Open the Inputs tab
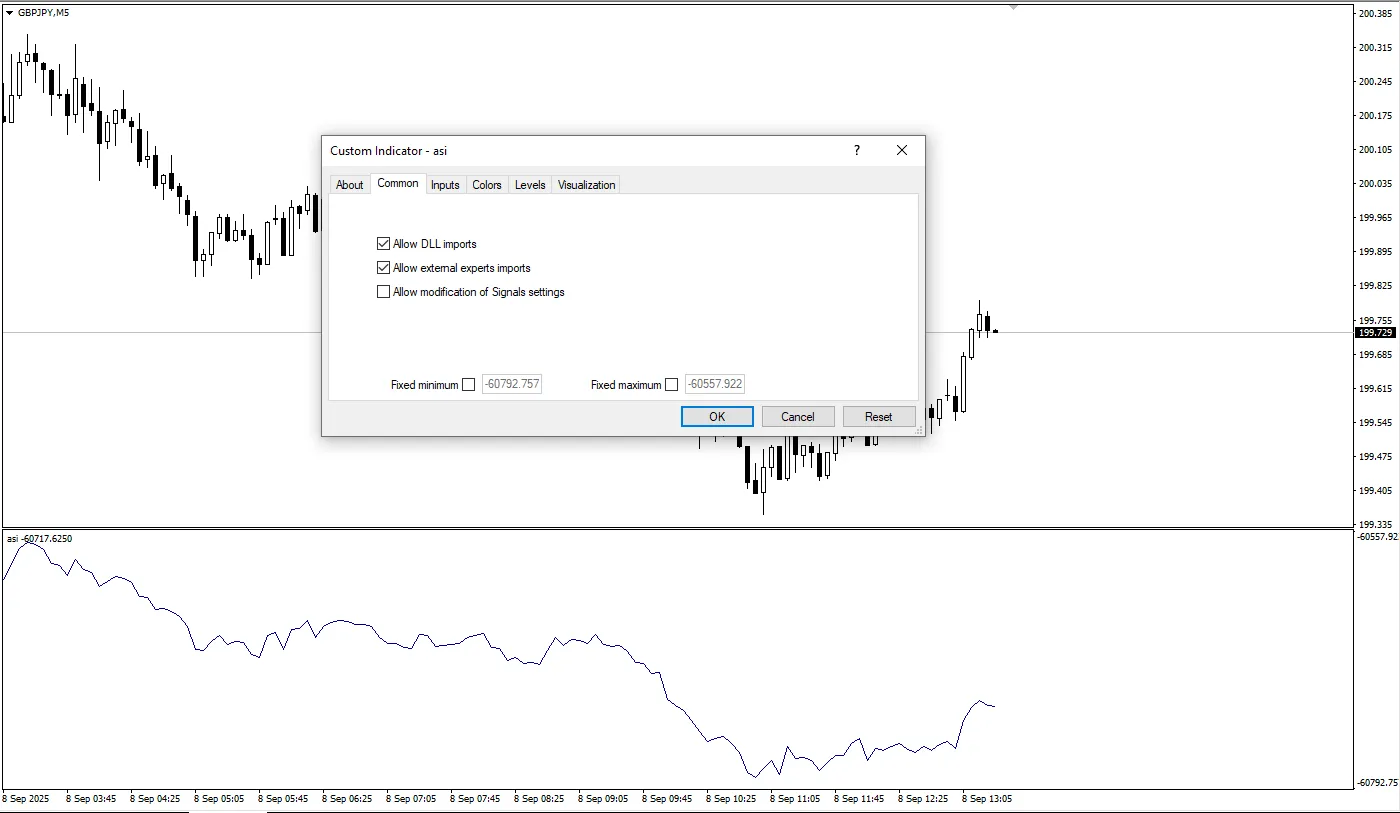The width and height of the screenshot is (1400, 813). click(445, 185)
